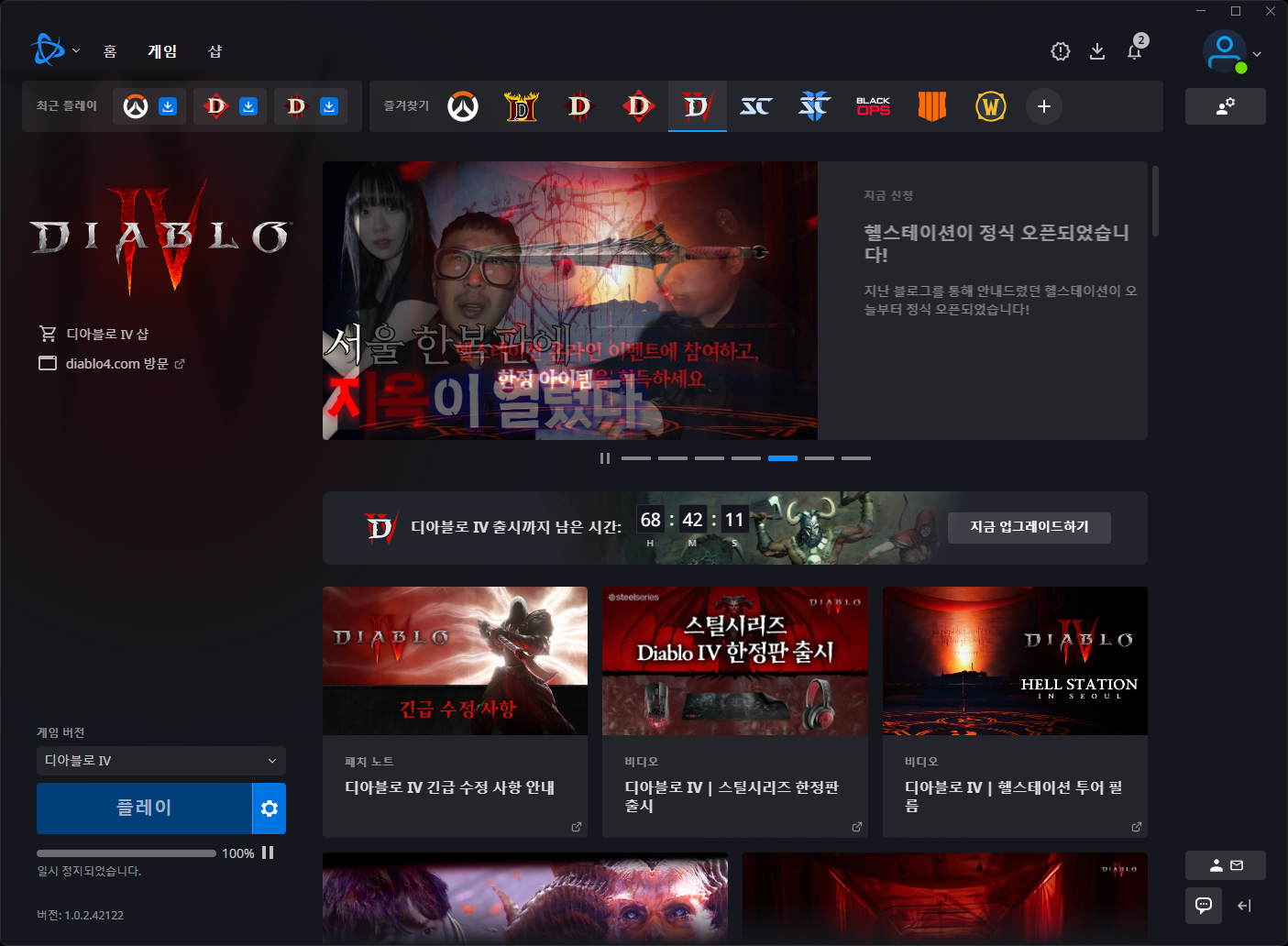Viewport: 1288px width, 946px height.
Task: Open notifications bell showing 2
Action: point(1135,50)
